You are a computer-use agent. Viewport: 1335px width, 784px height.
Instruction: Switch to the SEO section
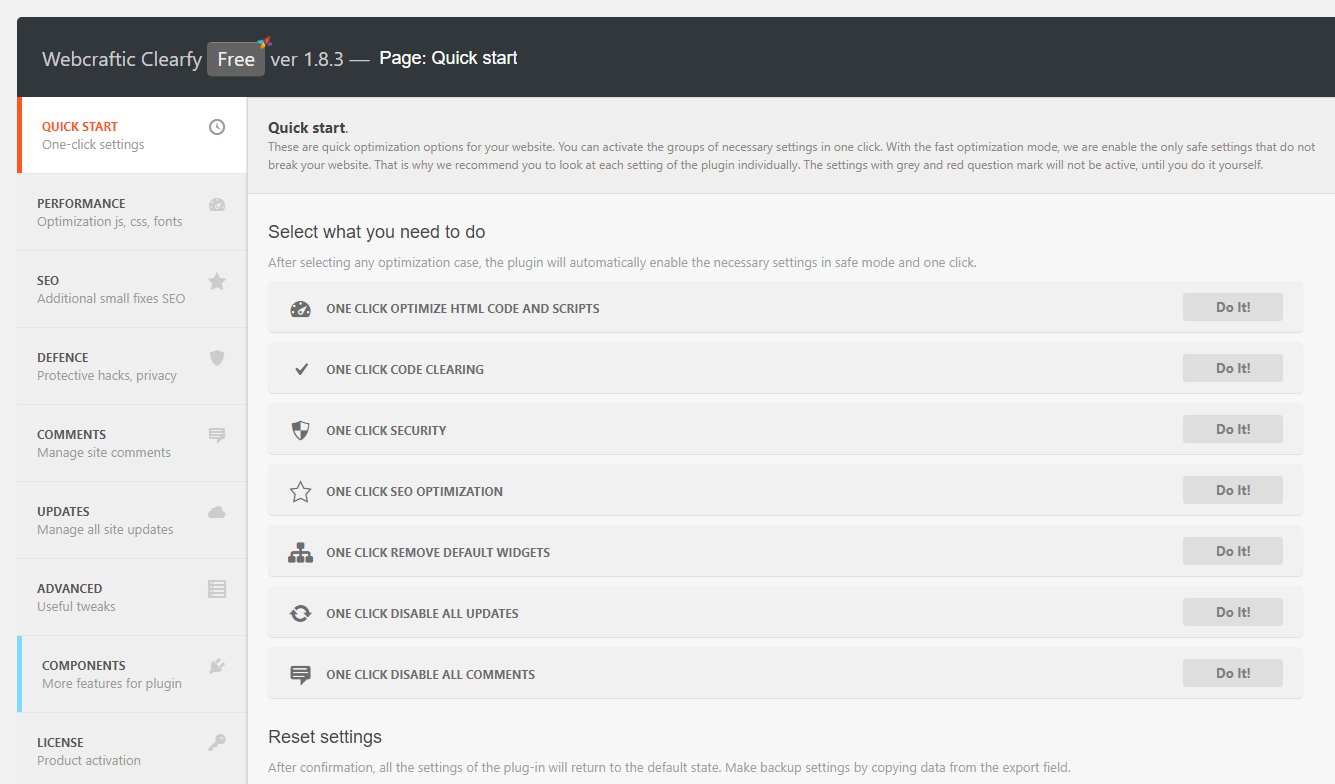pyautogui.click(x=110, y=289)
